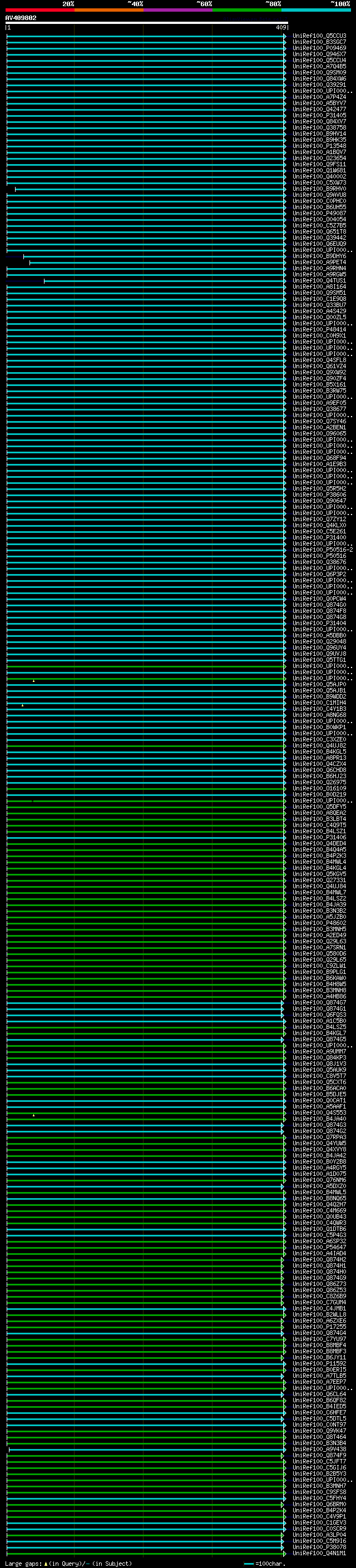Select hit label UniRef100_Q946X7

coord(319,54)
